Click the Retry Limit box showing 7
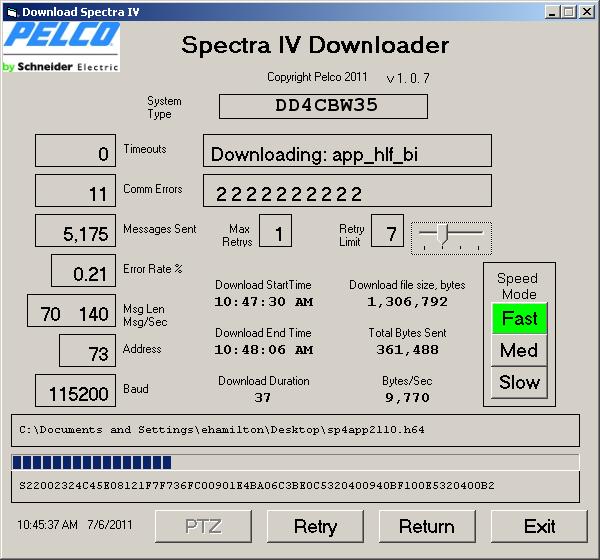 click(x=387, y=230)
